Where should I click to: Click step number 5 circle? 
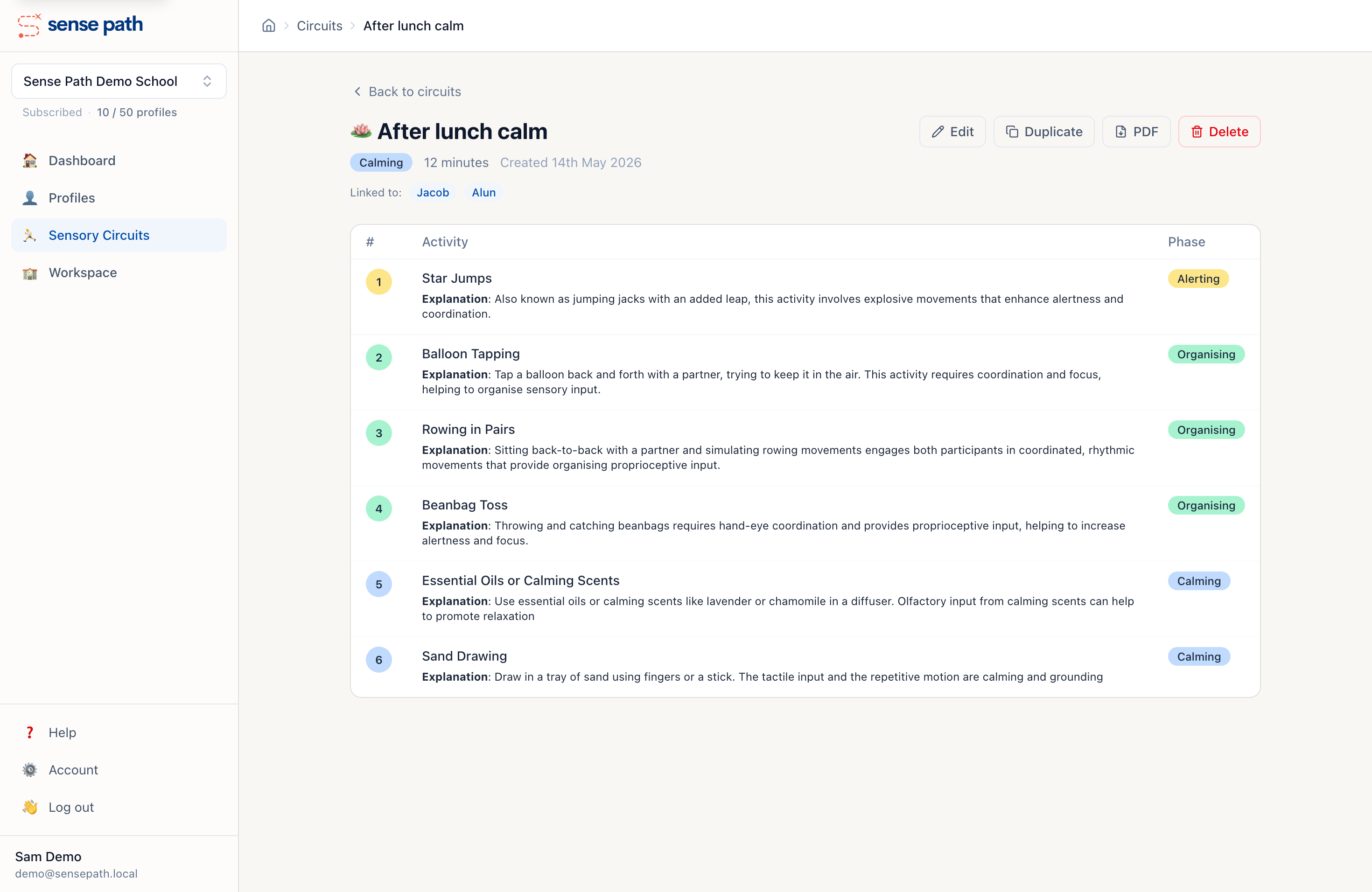(379, 584)
